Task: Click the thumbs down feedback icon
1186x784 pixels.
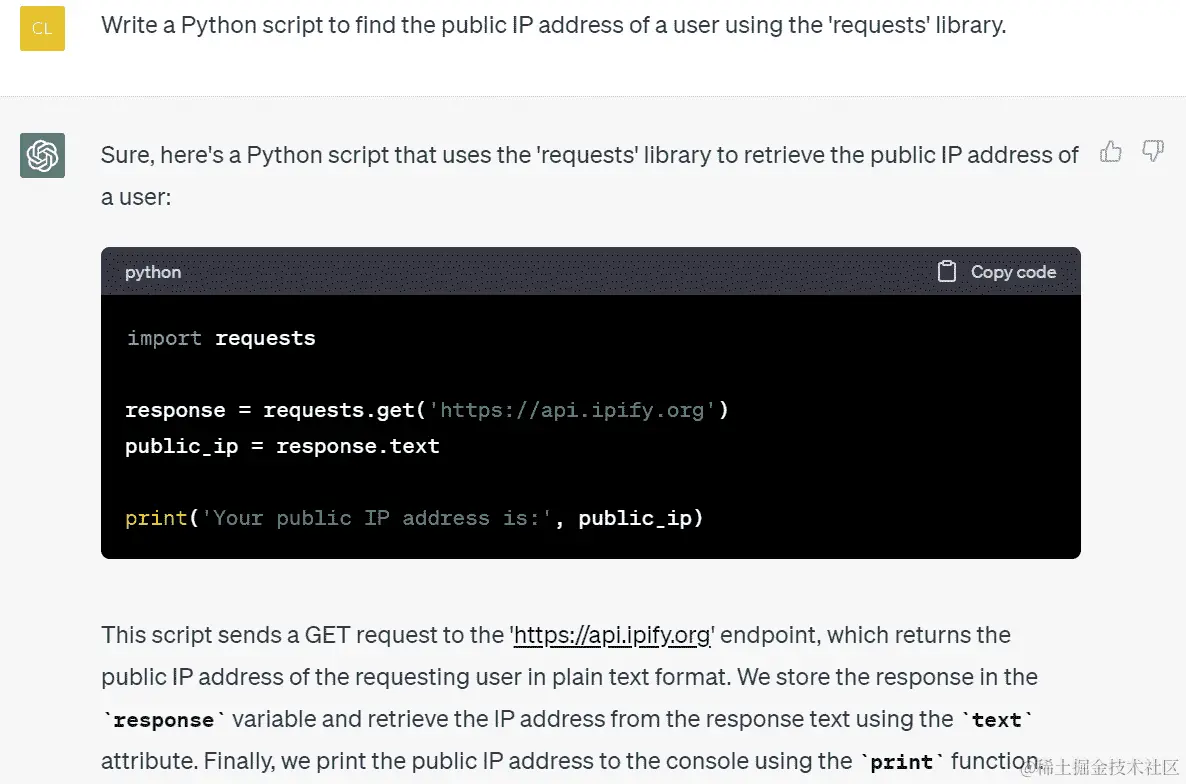Action: point(1153,150)
